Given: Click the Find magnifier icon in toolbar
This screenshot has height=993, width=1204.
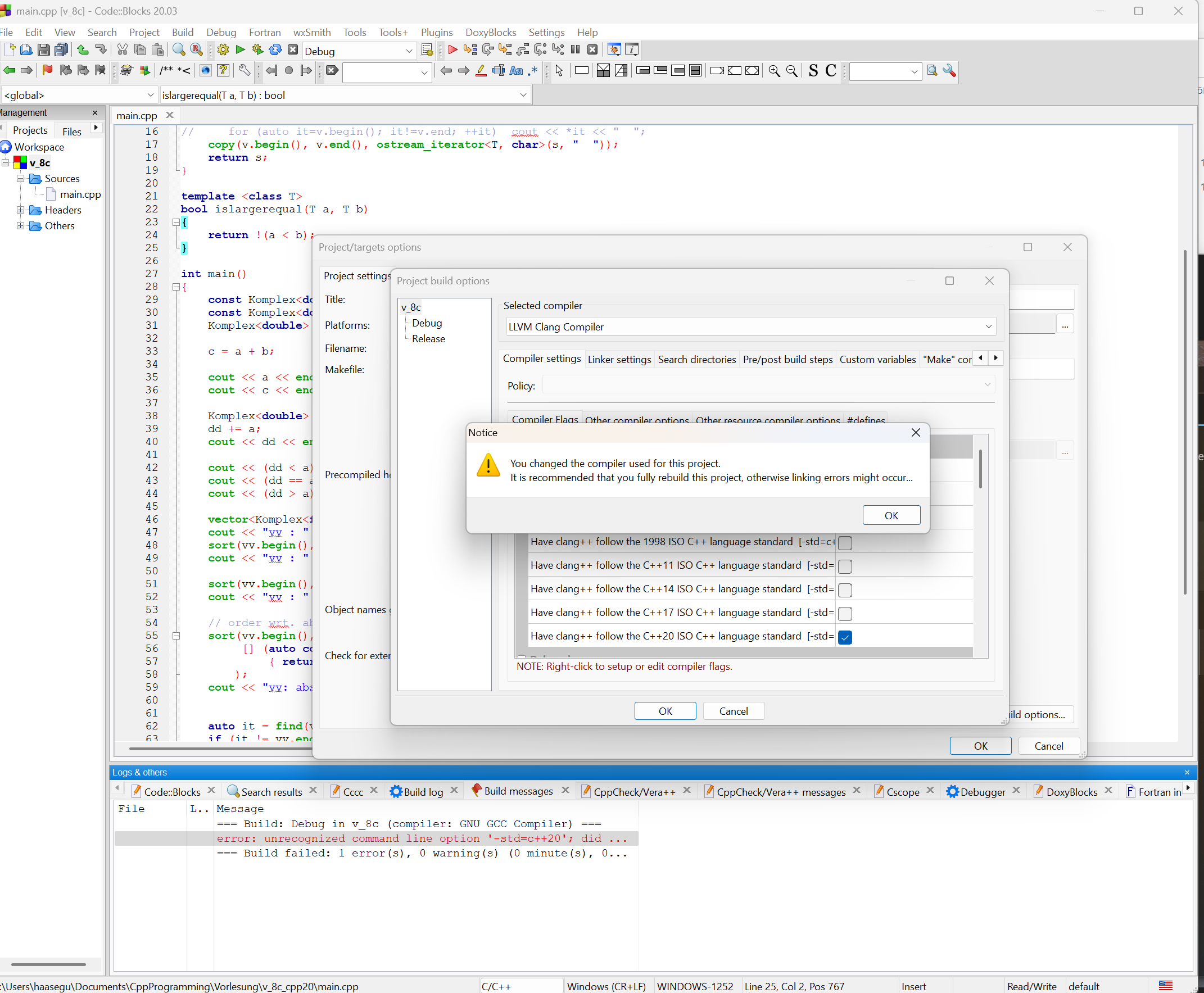Looking at the screenshot, I should [178, 51].
